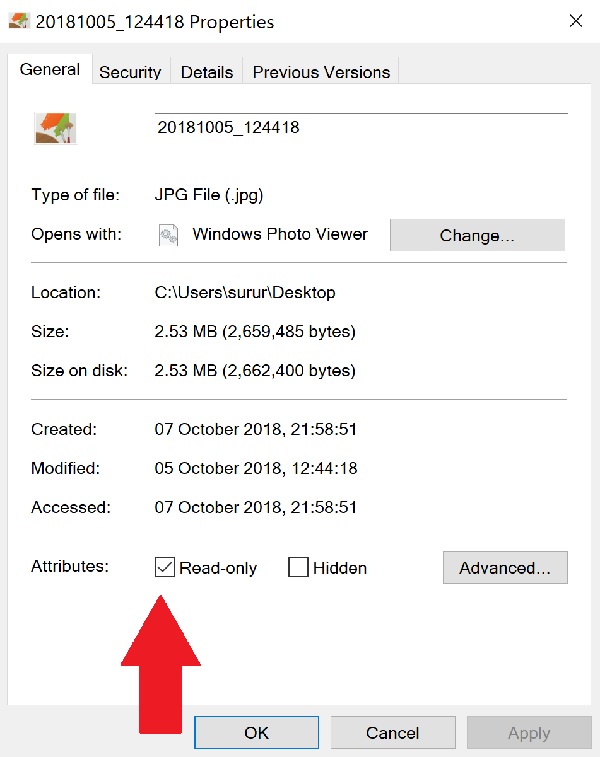Viewport: 600px width, 757px height.
Task: Click the Size on disk value
Action: click(255, 371)
